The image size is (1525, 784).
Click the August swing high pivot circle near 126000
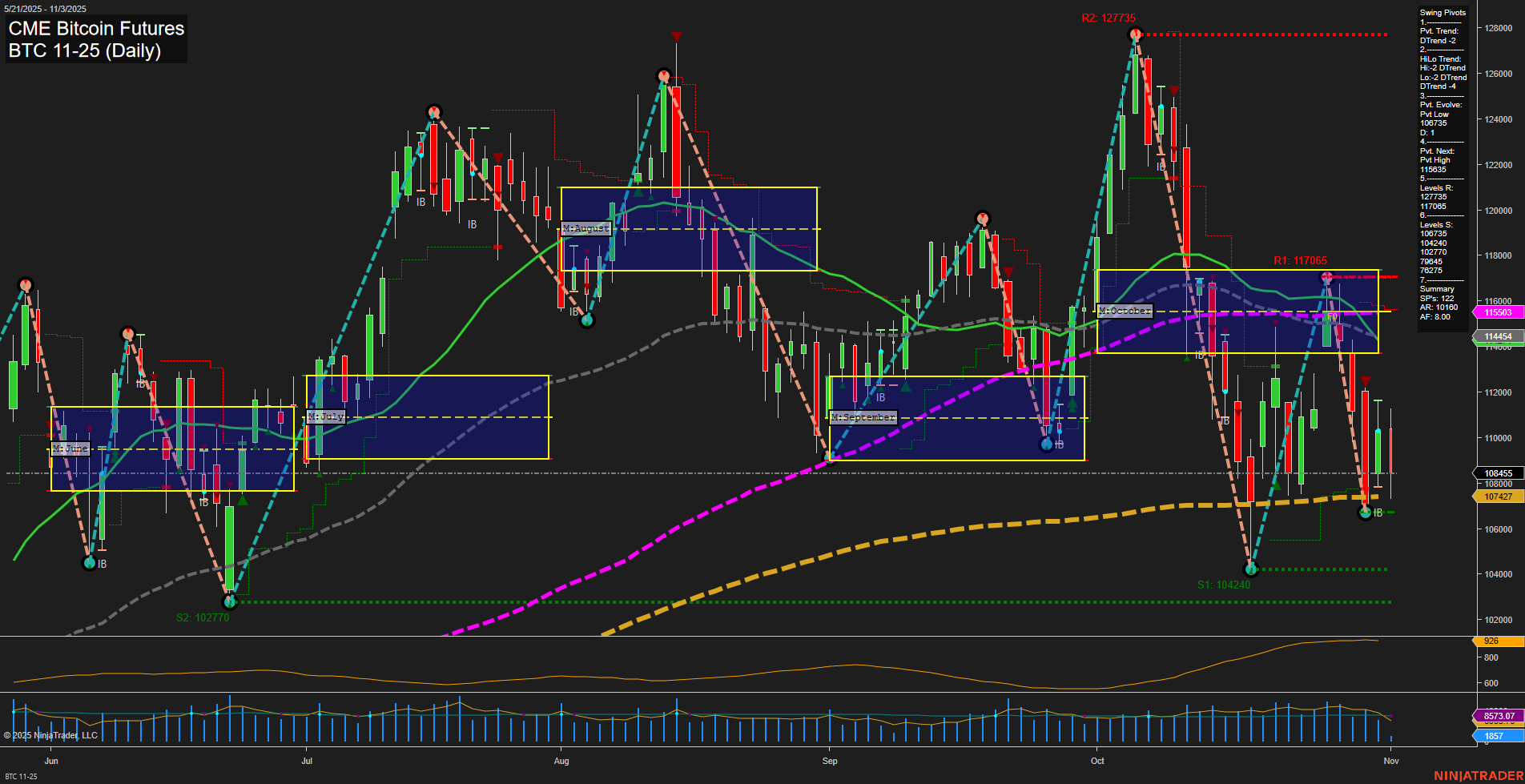(x=663, y=76)
